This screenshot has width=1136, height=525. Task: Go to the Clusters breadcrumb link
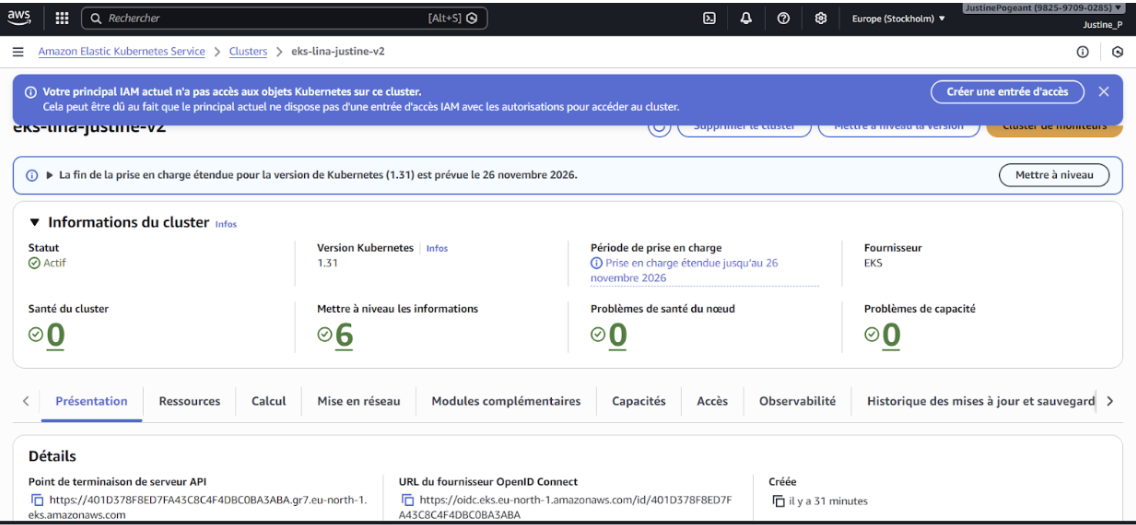[x=248, y=52]
